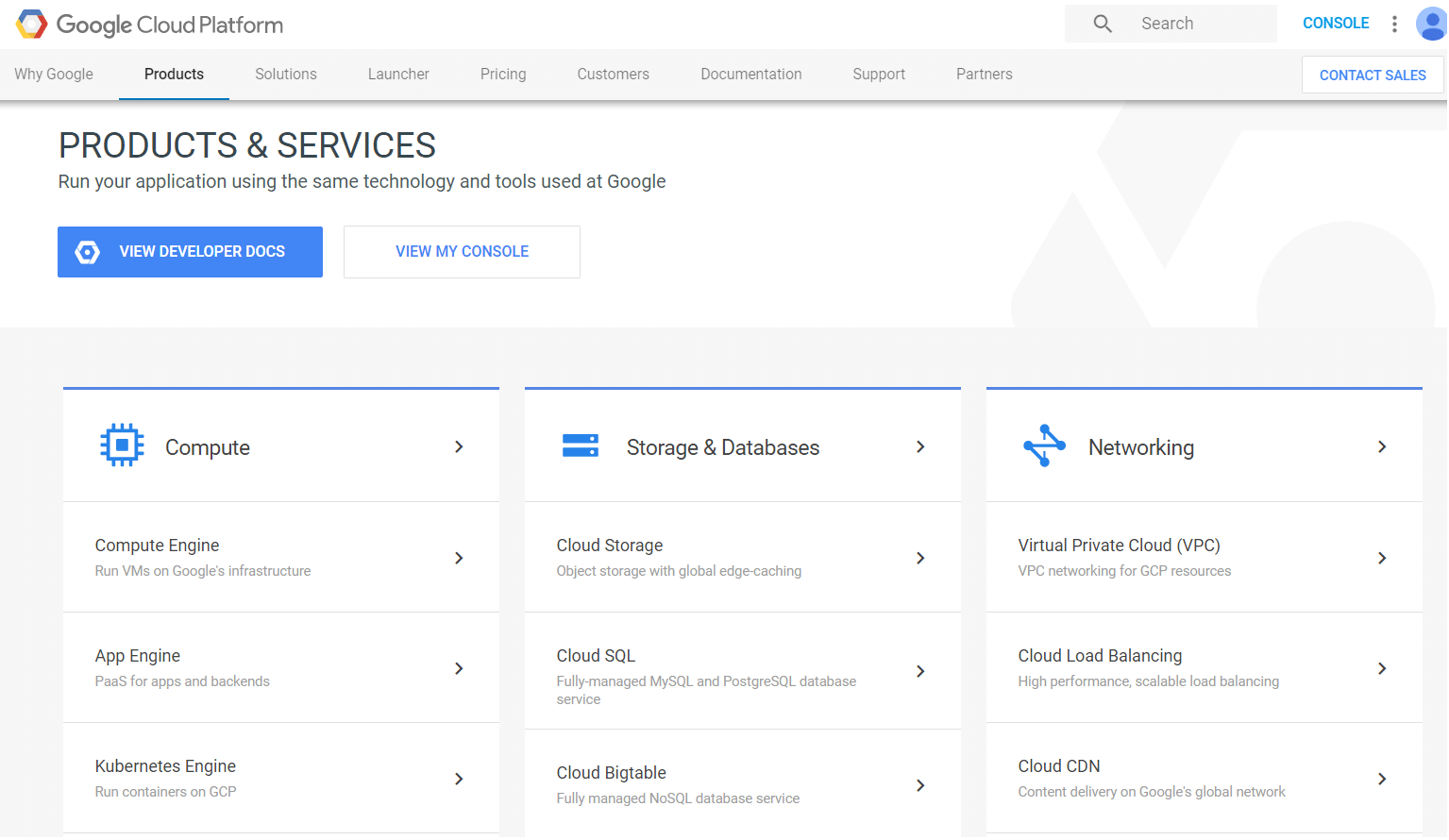Click 'Fully managed NoSQL database service' text
The width and height of the screenshot is (1449, 840).
pos(678,798)
